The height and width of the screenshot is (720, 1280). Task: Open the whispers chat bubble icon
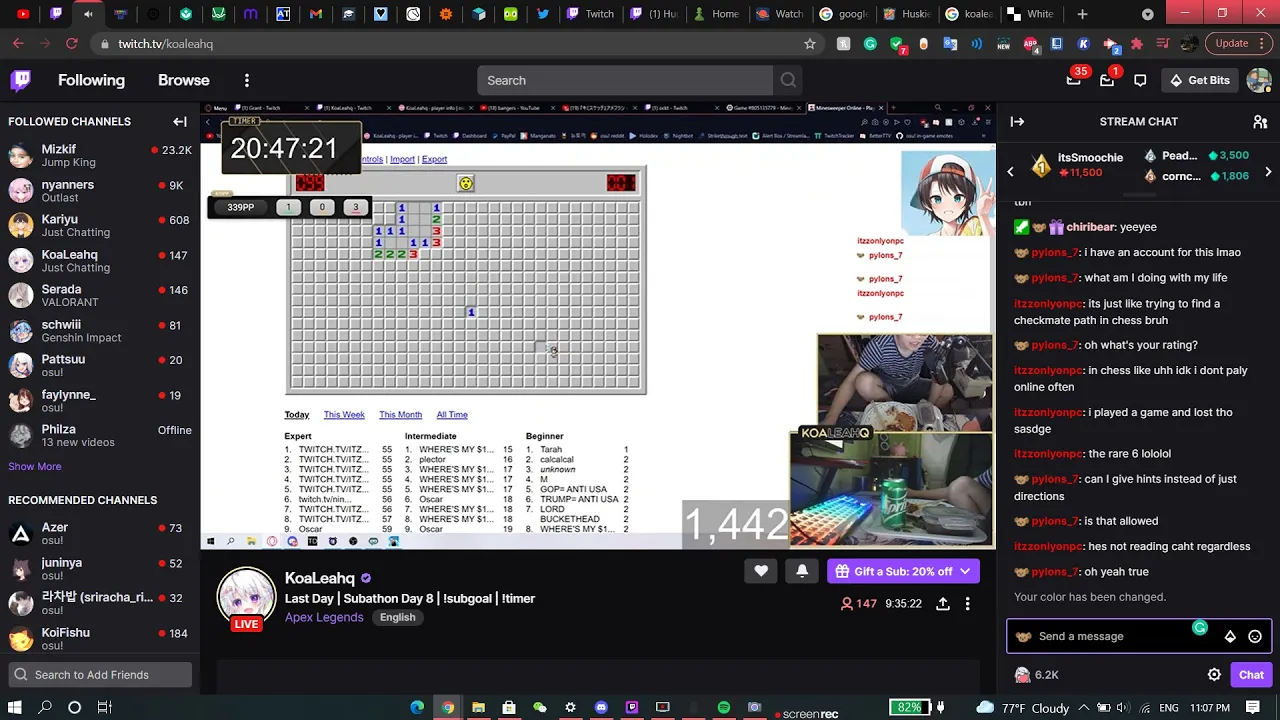[1140, 80]
